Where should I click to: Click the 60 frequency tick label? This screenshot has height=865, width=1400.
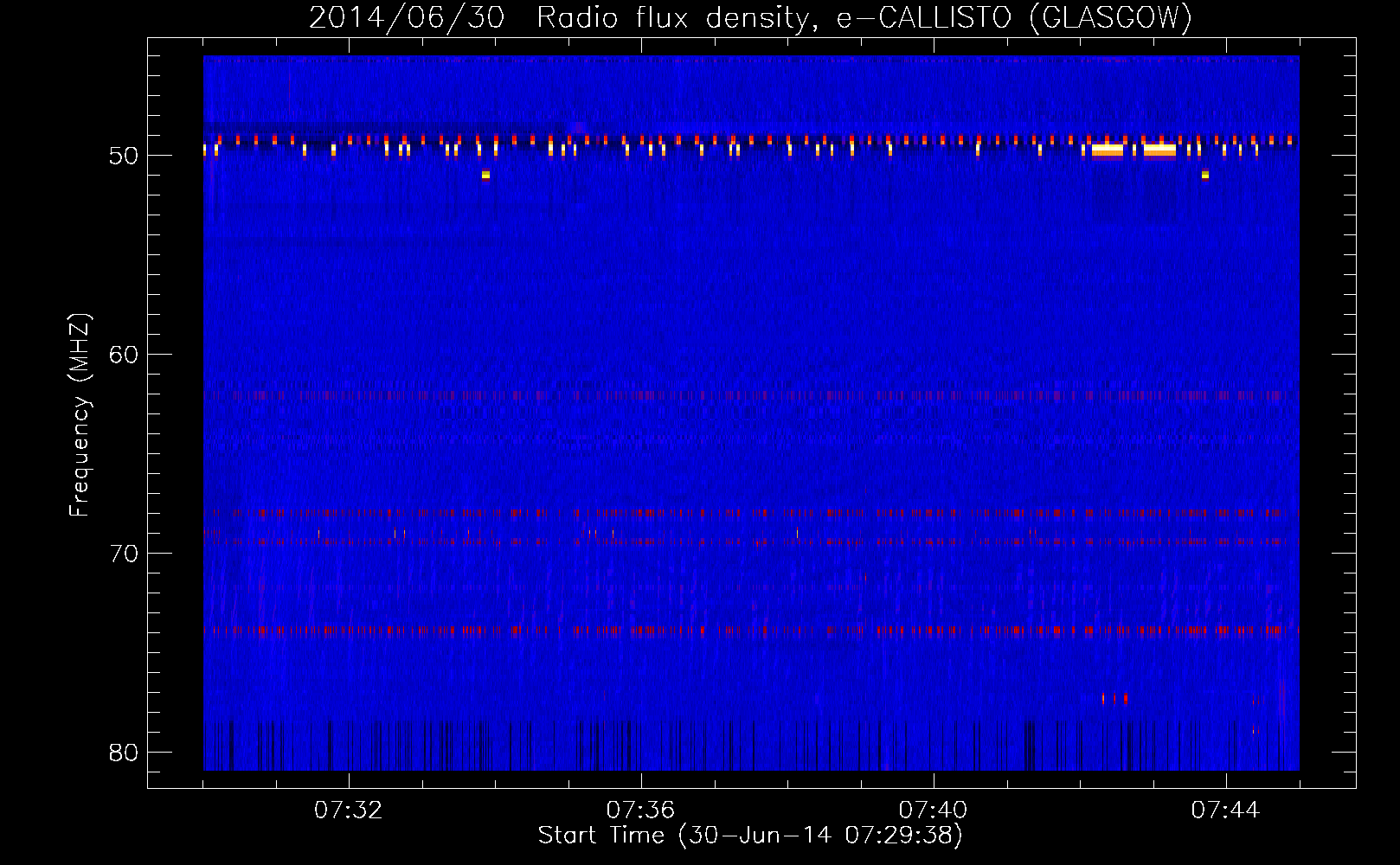click(124, 355)
